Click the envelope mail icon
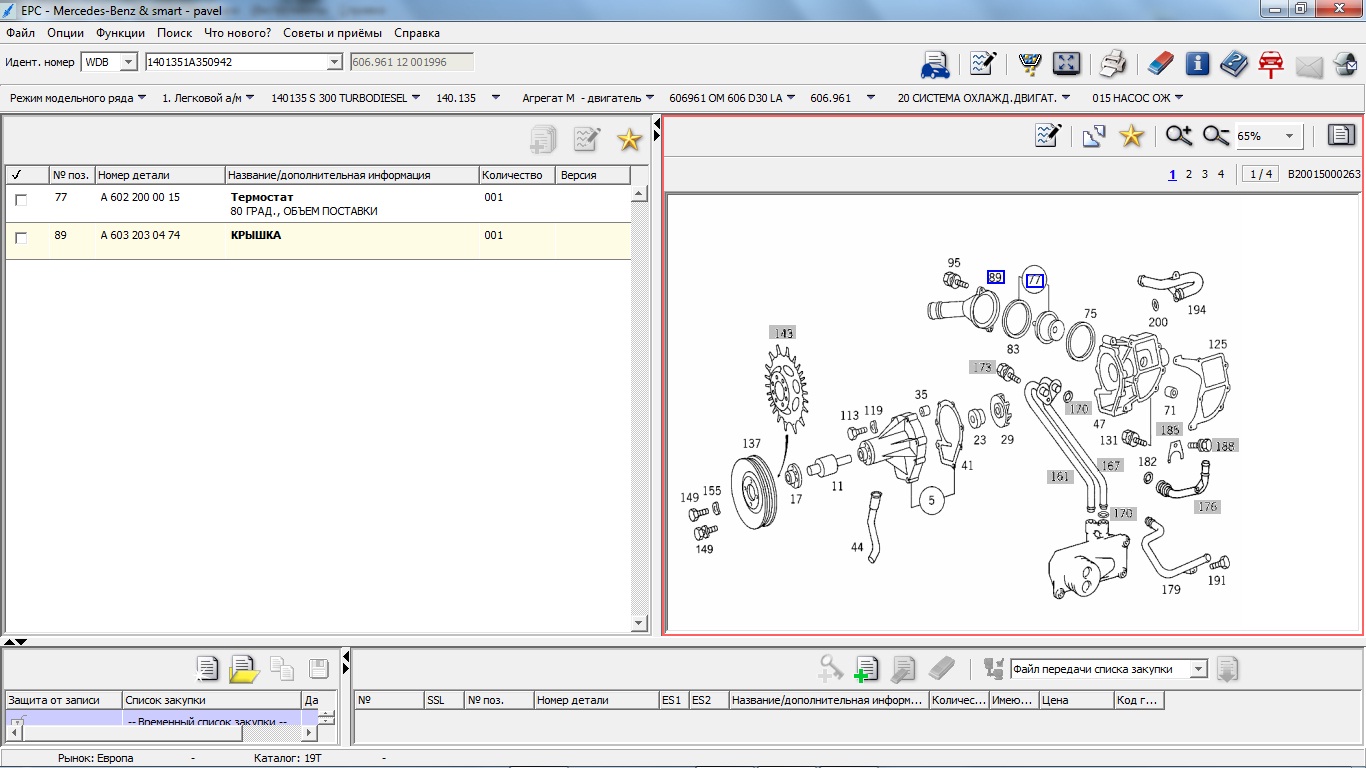Viewport: 1366px width, 768px height. click(x=1309, y=66)
